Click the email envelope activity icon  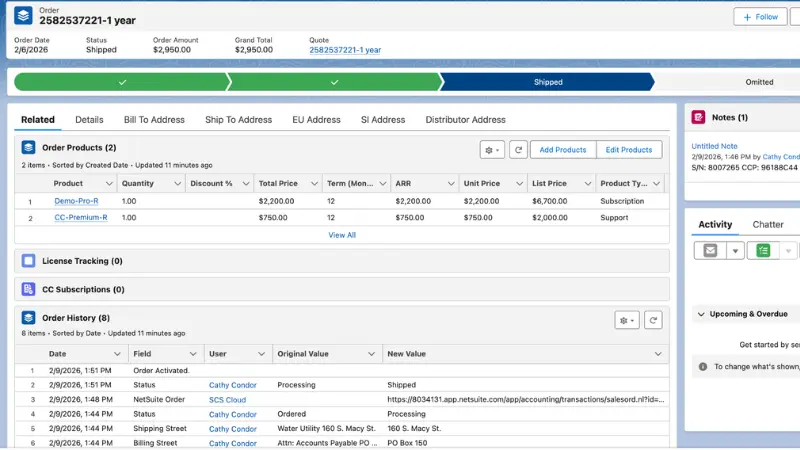[x=710, y=251]
